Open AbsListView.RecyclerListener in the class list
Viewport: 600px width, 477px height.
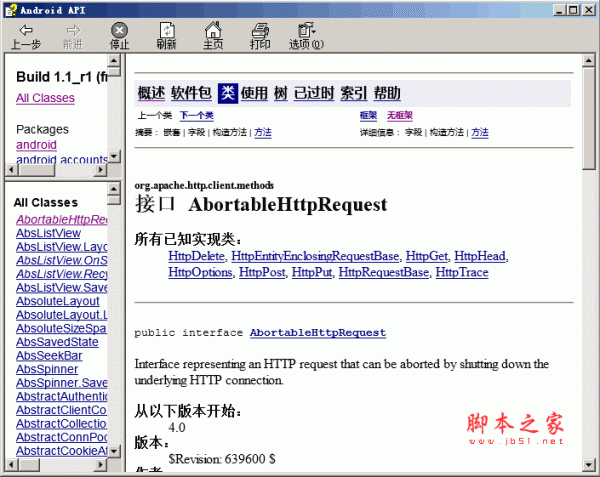click(x=62, y=274)
